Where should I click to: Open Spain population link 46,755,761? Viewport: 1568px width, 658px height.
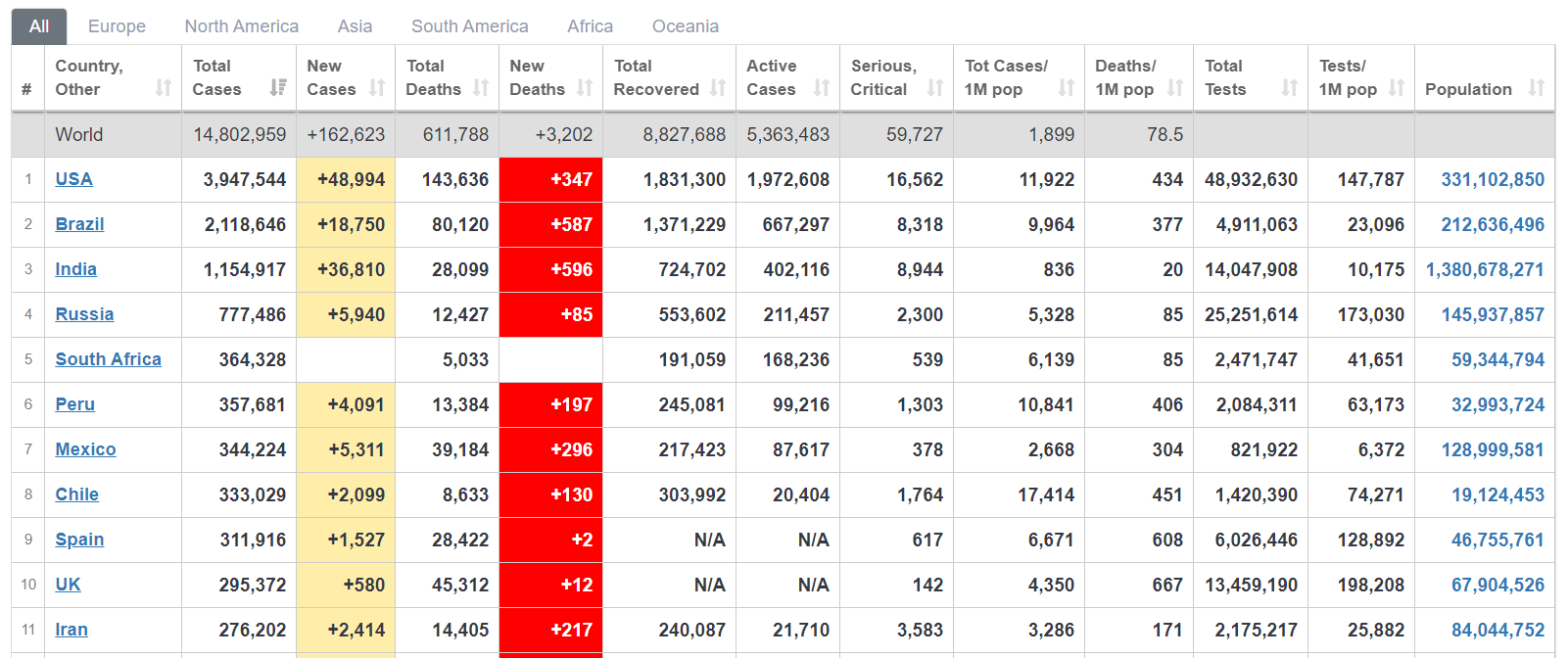point(1497,540)
